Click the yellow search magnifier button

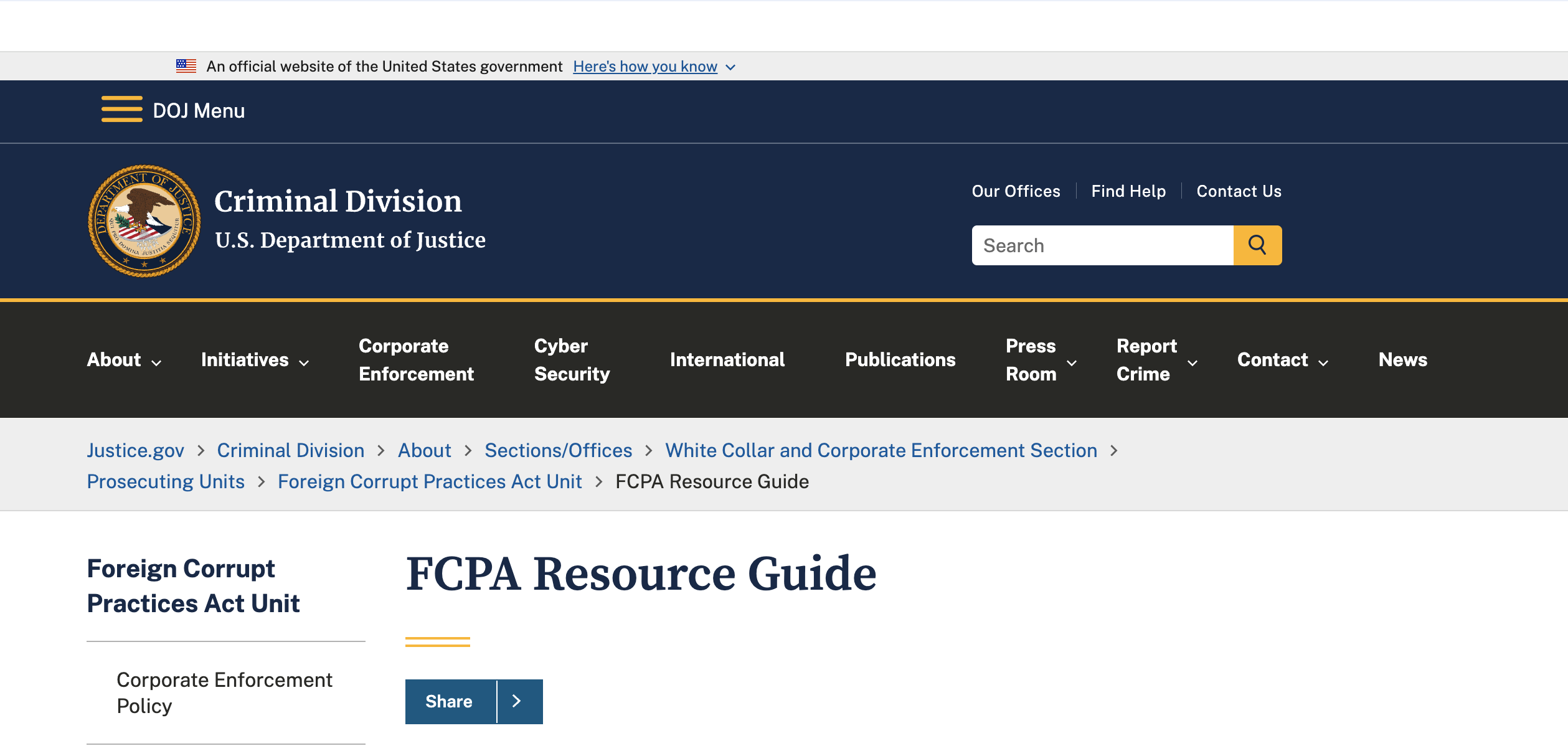click(1257, 245)
